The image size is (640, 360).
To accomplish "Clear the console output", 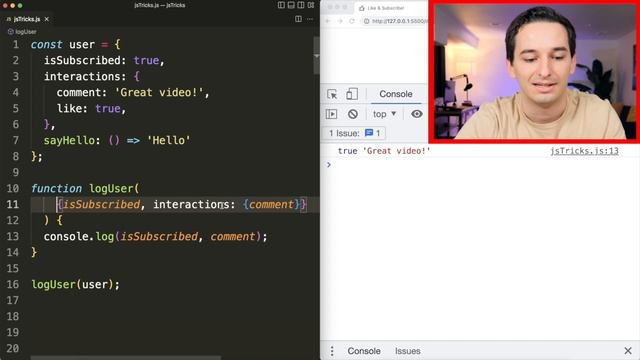I will click(353, 114).
